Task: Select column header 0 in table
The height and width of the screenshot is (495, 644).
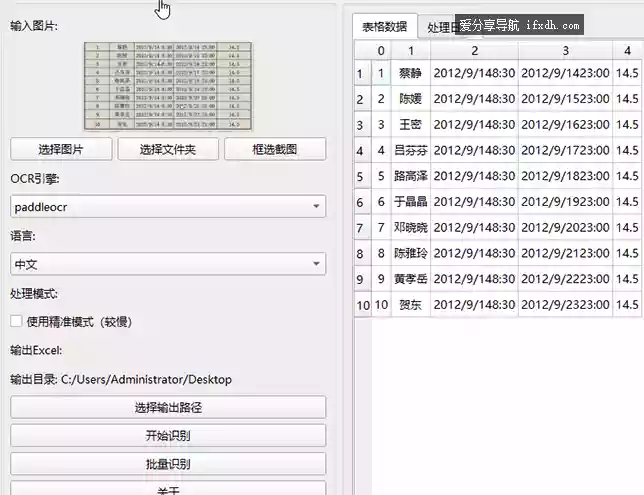Action: [381, 50]
